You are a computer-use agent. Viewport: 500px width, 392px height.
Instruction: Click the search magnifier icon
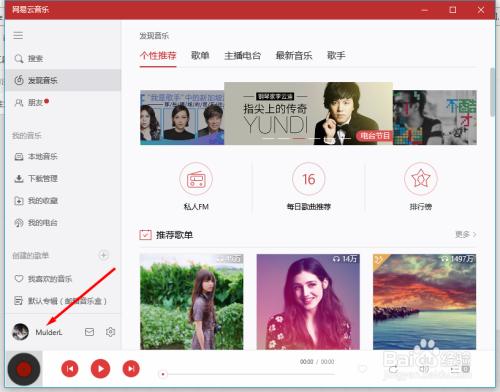[x=19, y=59]
